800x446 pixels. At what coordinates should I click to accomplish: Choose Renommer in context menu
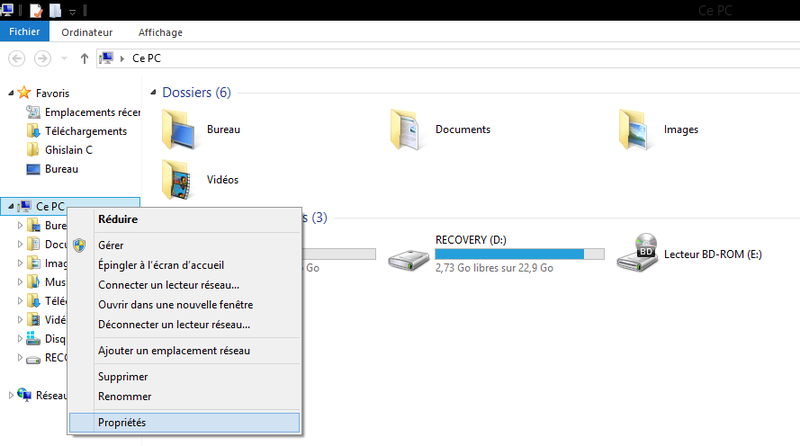(x=184, y=397)
